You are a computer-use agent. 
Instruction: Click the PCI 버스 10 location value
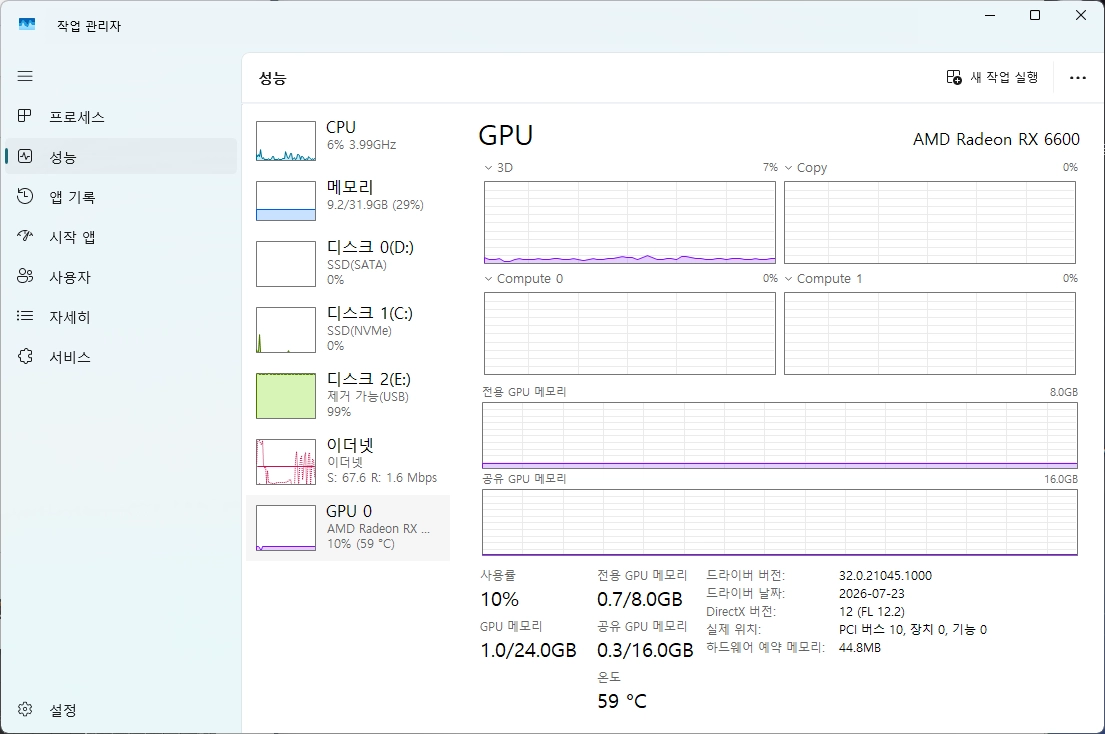pyautogui.click(x=913, y=630)
